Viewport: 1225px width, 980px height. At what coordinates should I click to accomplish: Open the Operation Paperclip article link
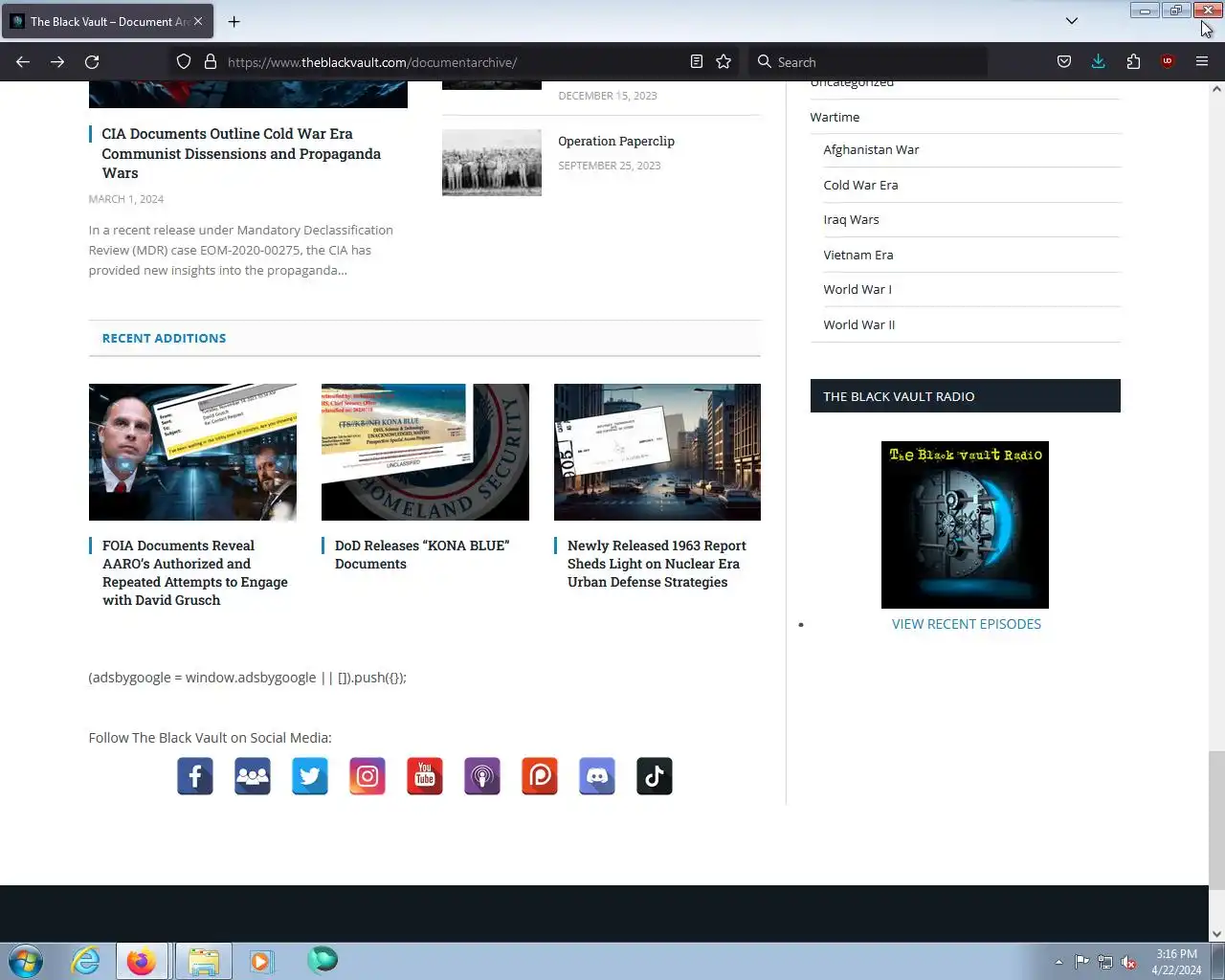pos(616,141)
